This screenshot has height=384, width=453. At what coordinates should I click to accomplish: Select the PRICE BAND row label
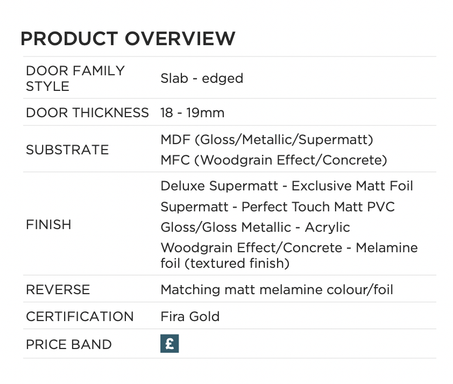tap(69, 344)
